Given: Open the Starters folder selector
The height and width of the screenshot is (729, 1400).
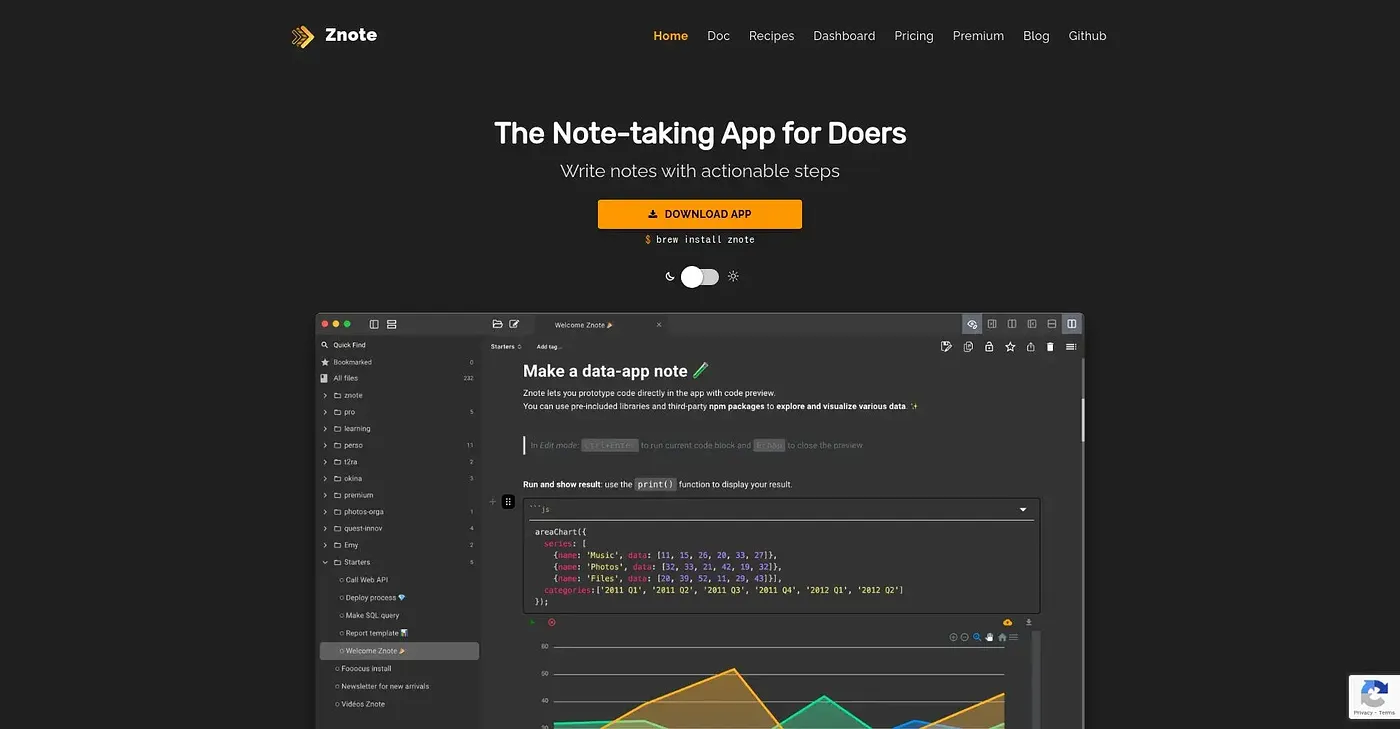Looking at the screenshot, I should (506, 347).
